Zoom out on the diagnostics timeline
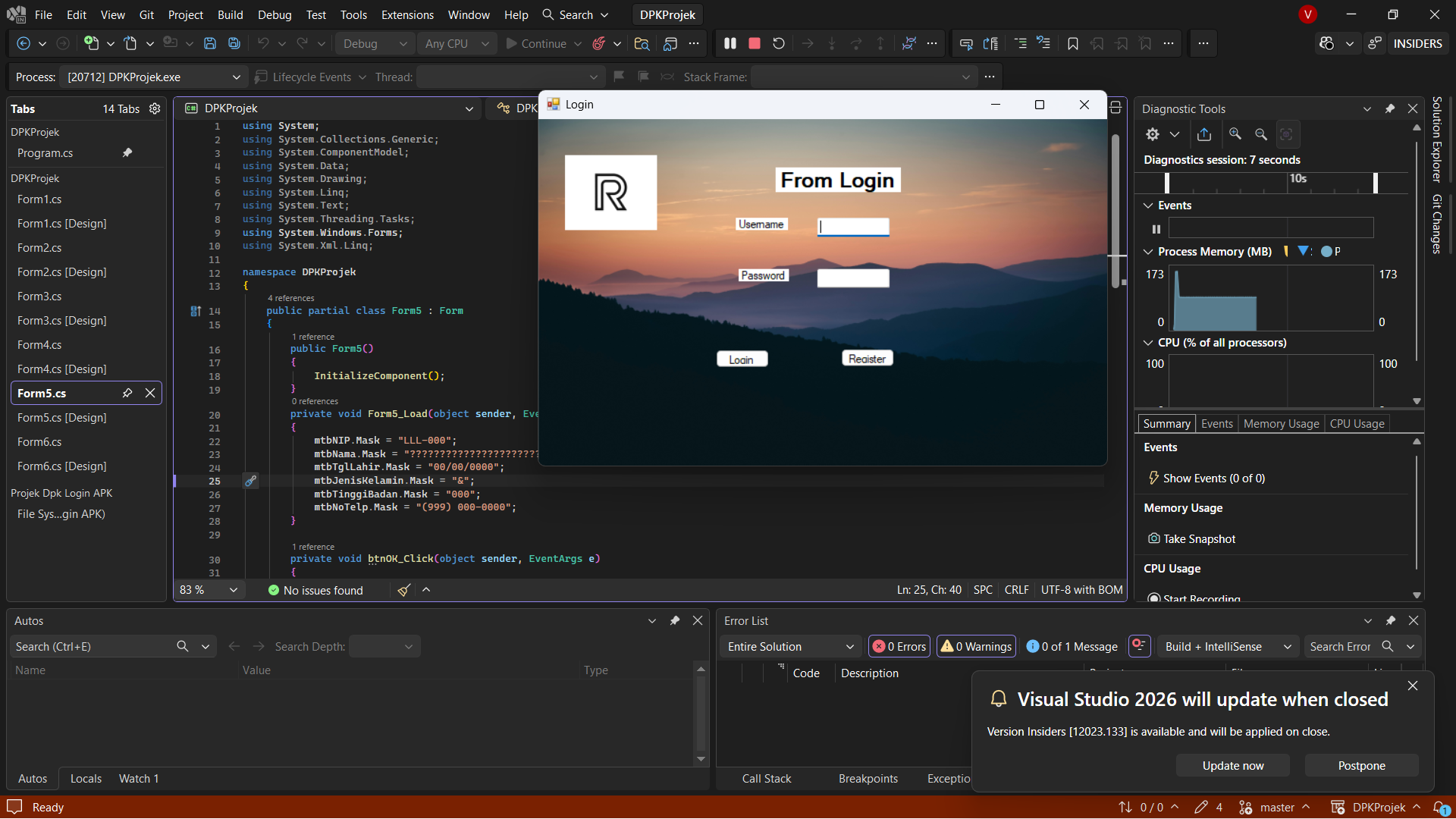1456x819 pixels. [x=1261, y=134]
